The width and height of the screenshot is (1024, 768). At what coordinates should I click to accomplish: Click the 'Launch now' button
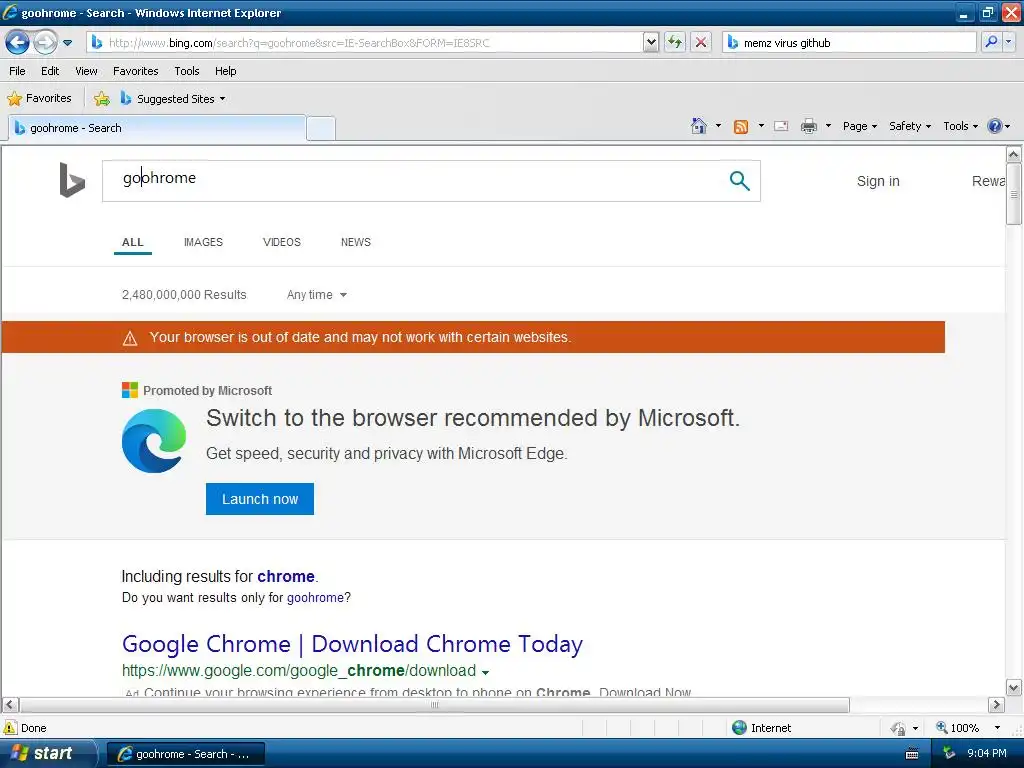pyautogui.click(x=260, y=499)
